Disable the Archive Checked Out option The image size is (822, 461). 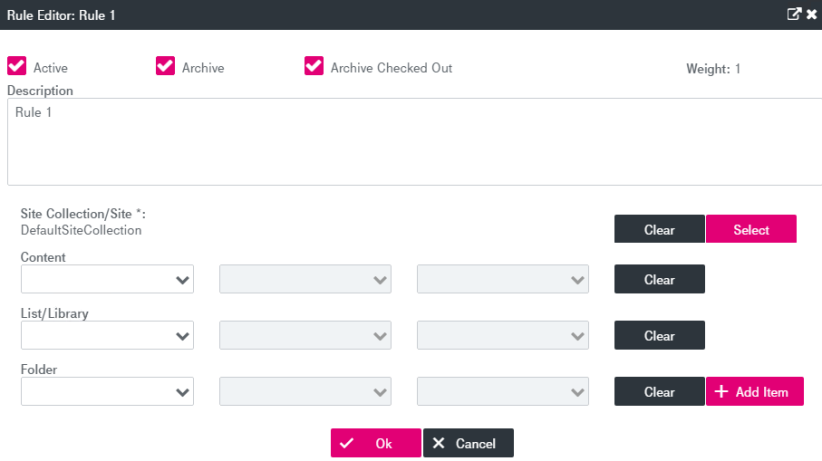tap(314, 66)
